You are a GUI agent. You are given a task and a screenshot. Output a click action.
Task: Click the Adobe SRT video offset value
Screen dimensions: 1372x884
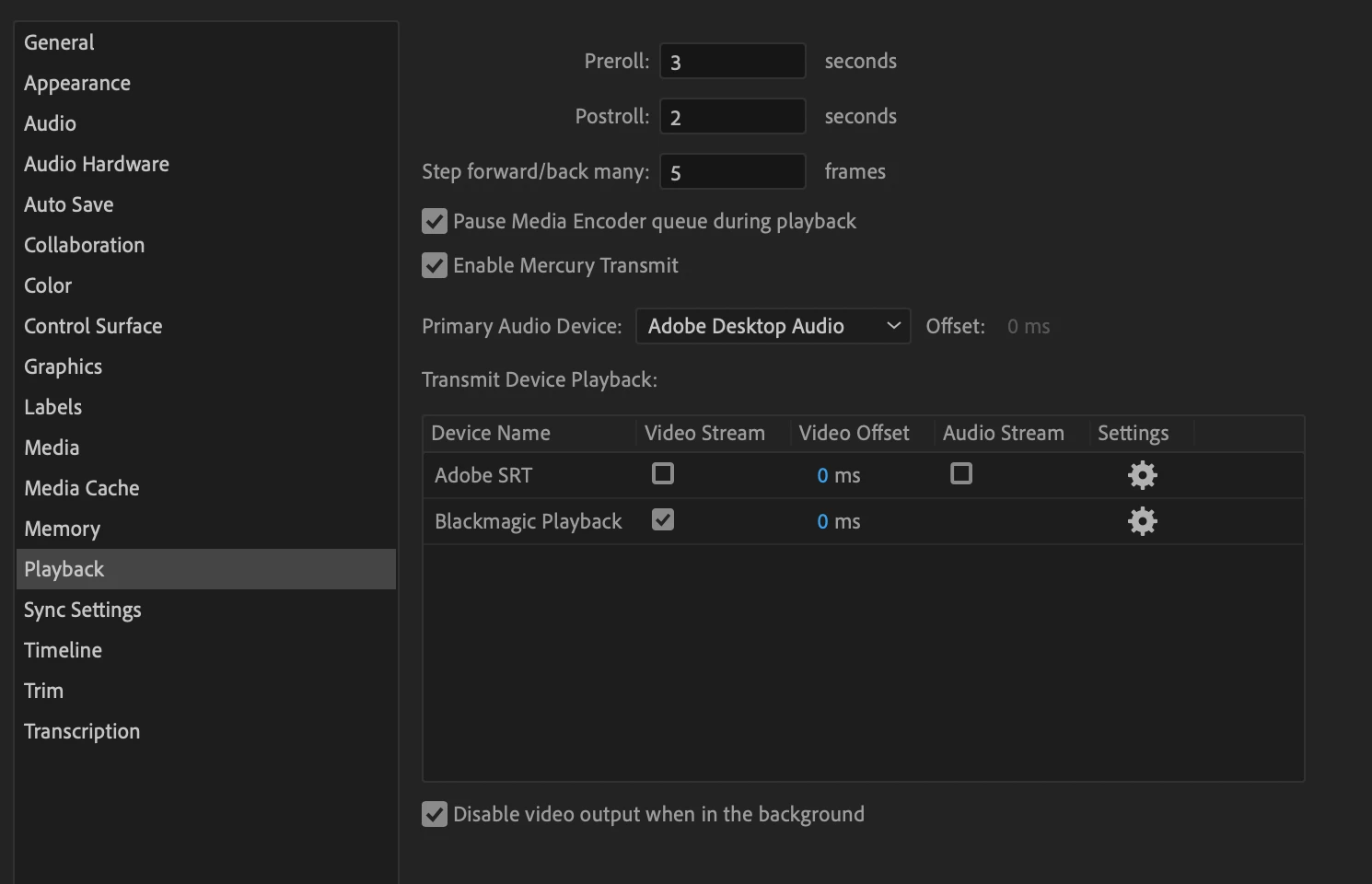(x=823, y=475)
